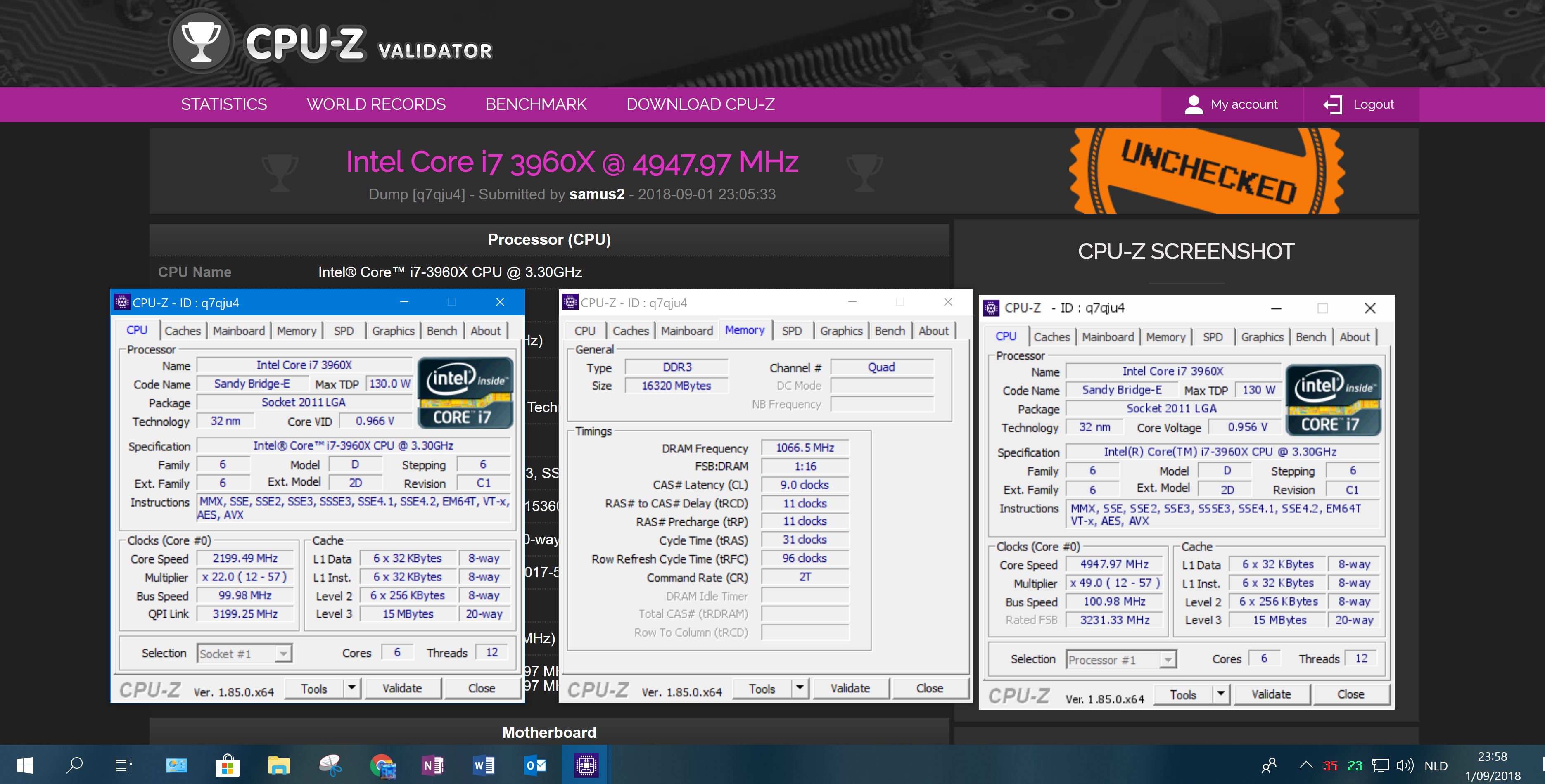Open SPD tab in middle CPU-Z window
The image size is (1545, 784).
[792, 331]
